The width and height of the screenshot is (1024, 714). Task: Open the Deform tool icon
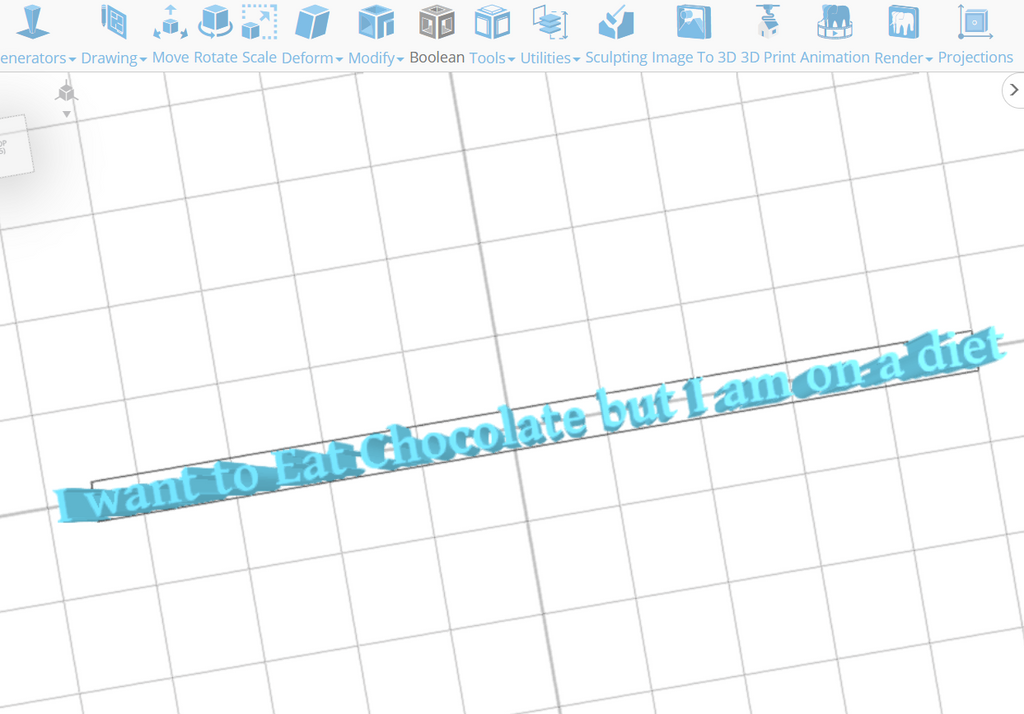click(x=312, y=22)
